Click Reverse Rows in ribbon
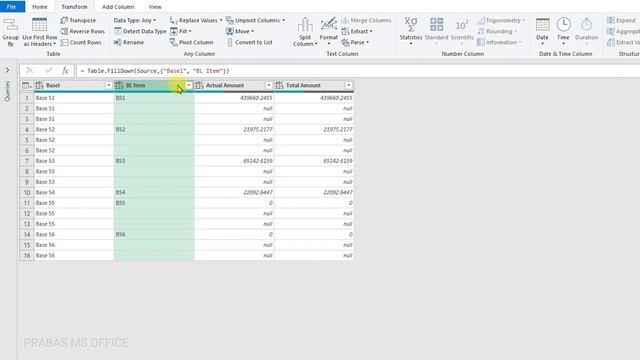This screenshot has width=640, height=360. click(82, 31)
